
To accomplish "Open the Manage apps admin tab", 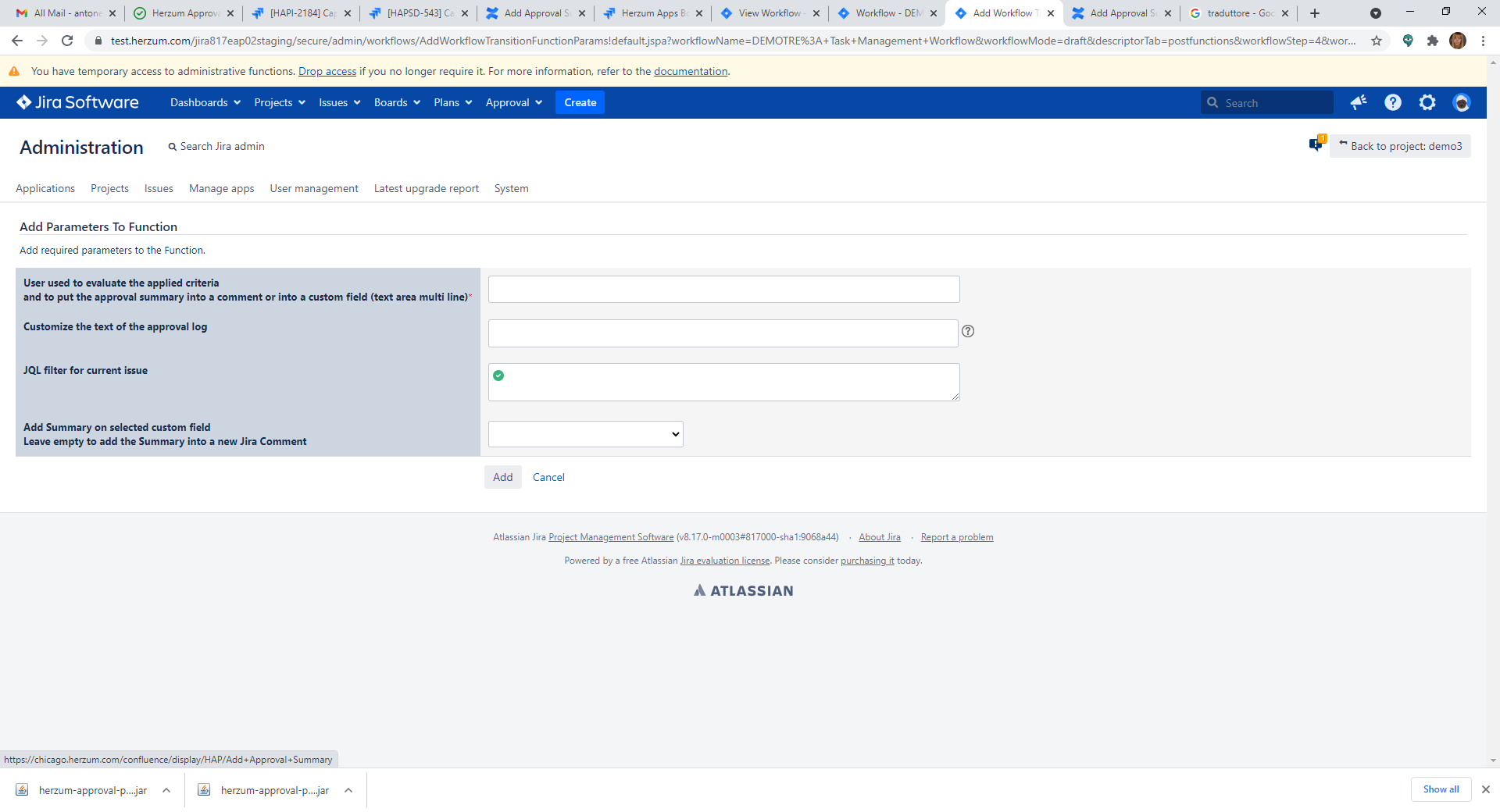I will pos(221,188).
